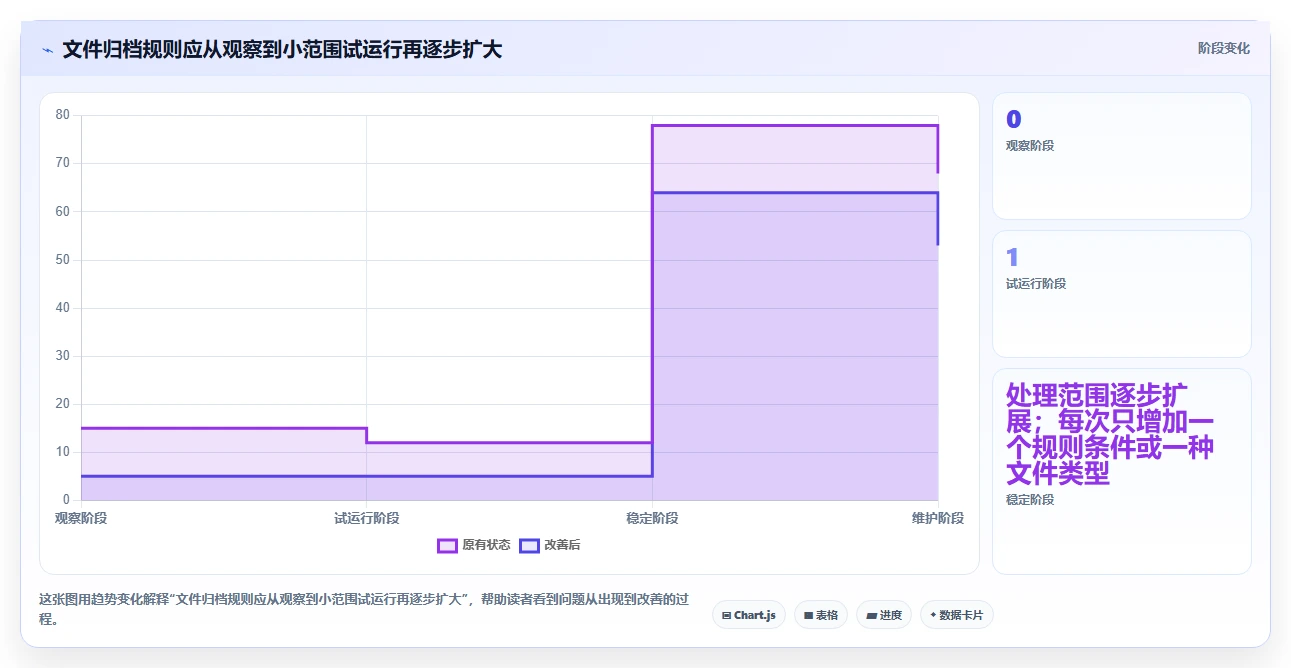1291x668 pixels.
Task: Open the 观察阶段 stat card
Action: [x=1121, y=156]
